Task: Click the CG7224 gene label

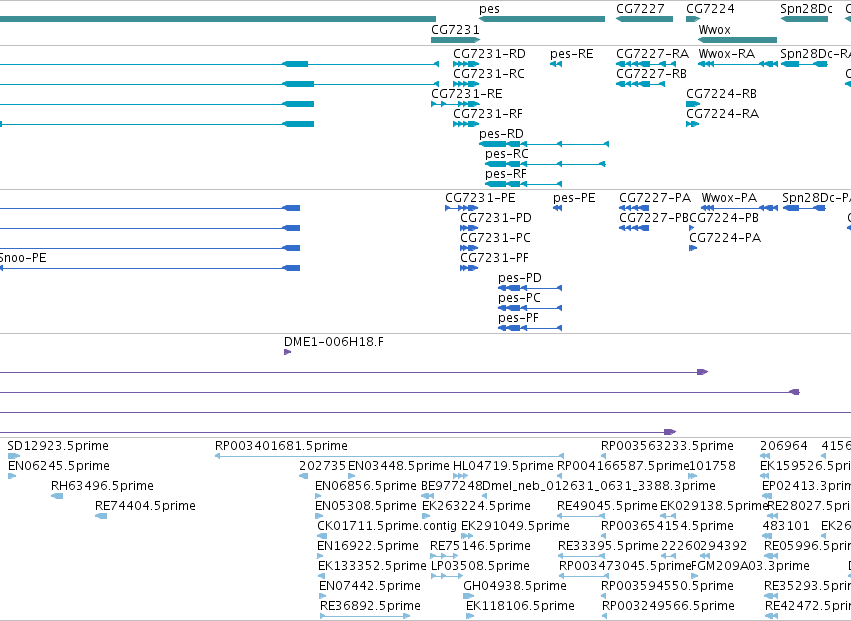Action: click(x=710, y=9)
